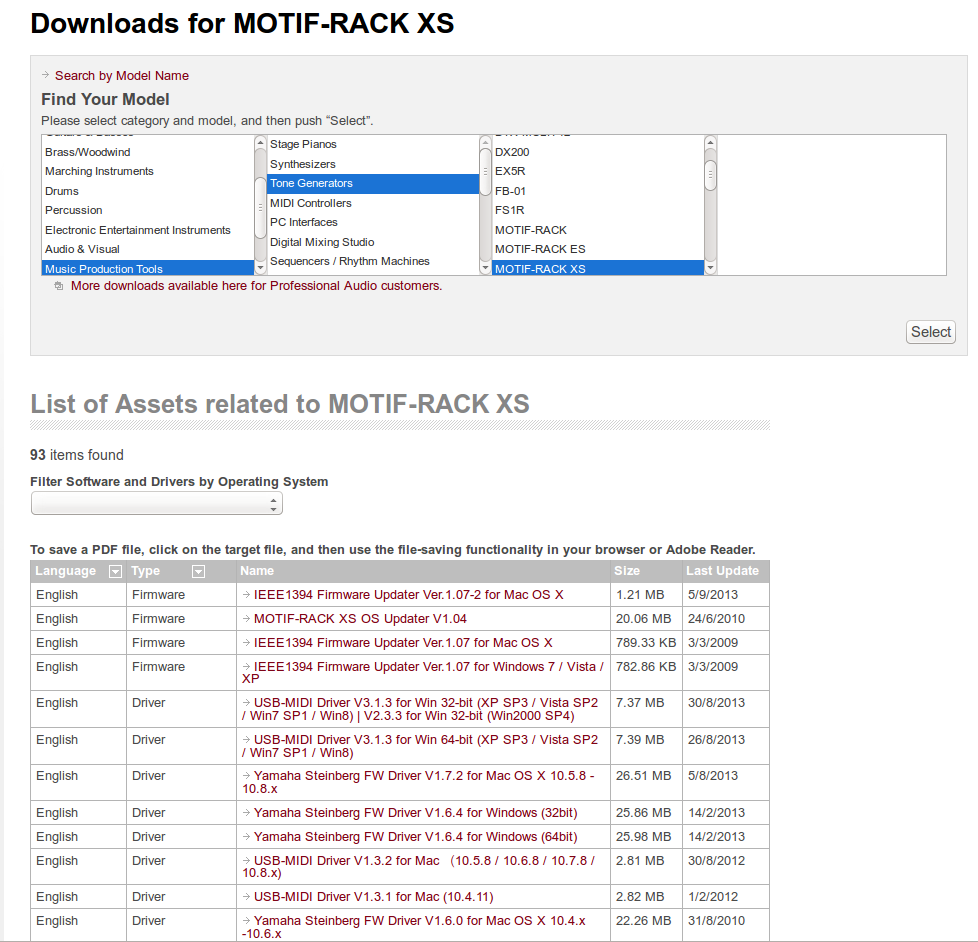Open Yamaha Steinberg FW Driver V1.7.2 Mac link
This screenshot has width=978, height=942.
[418, 782]
